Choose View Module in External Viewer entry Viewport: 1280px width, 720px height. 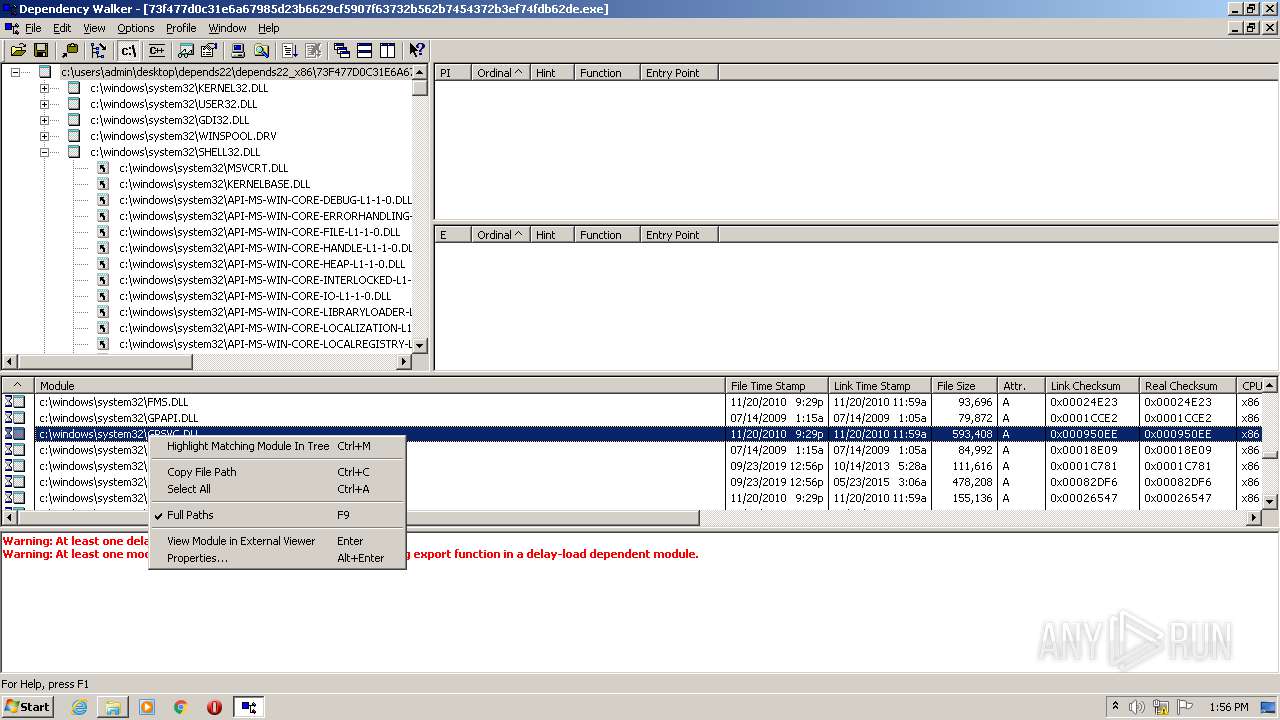pyautogui.click(x=277, y=541)
